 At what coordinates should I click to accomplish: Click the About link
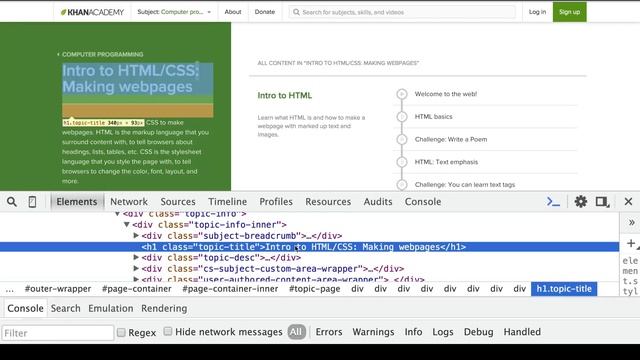click(x=233, y=12)
